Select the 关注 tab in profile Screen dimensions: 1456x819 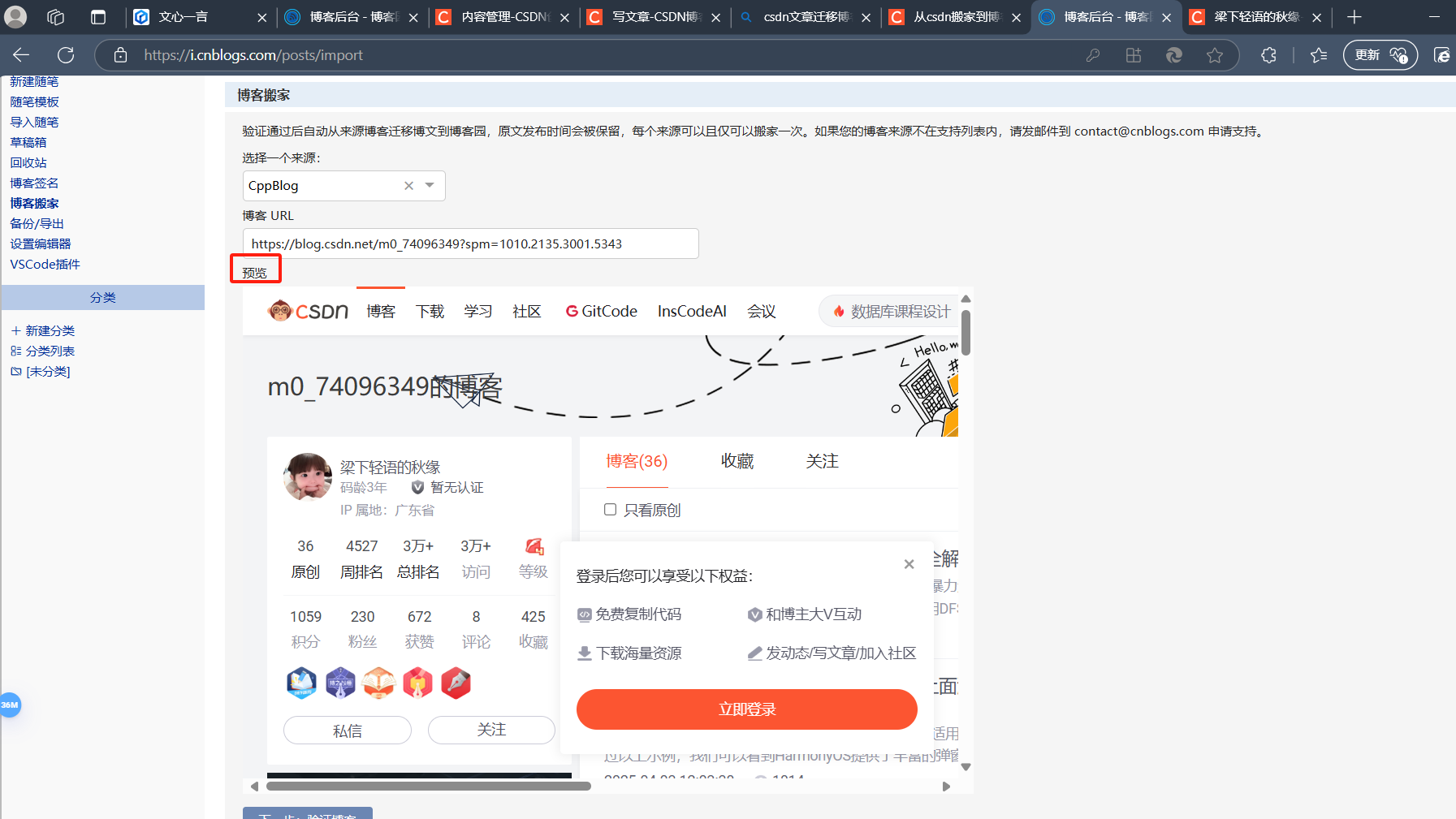click(x=822, y=461)
